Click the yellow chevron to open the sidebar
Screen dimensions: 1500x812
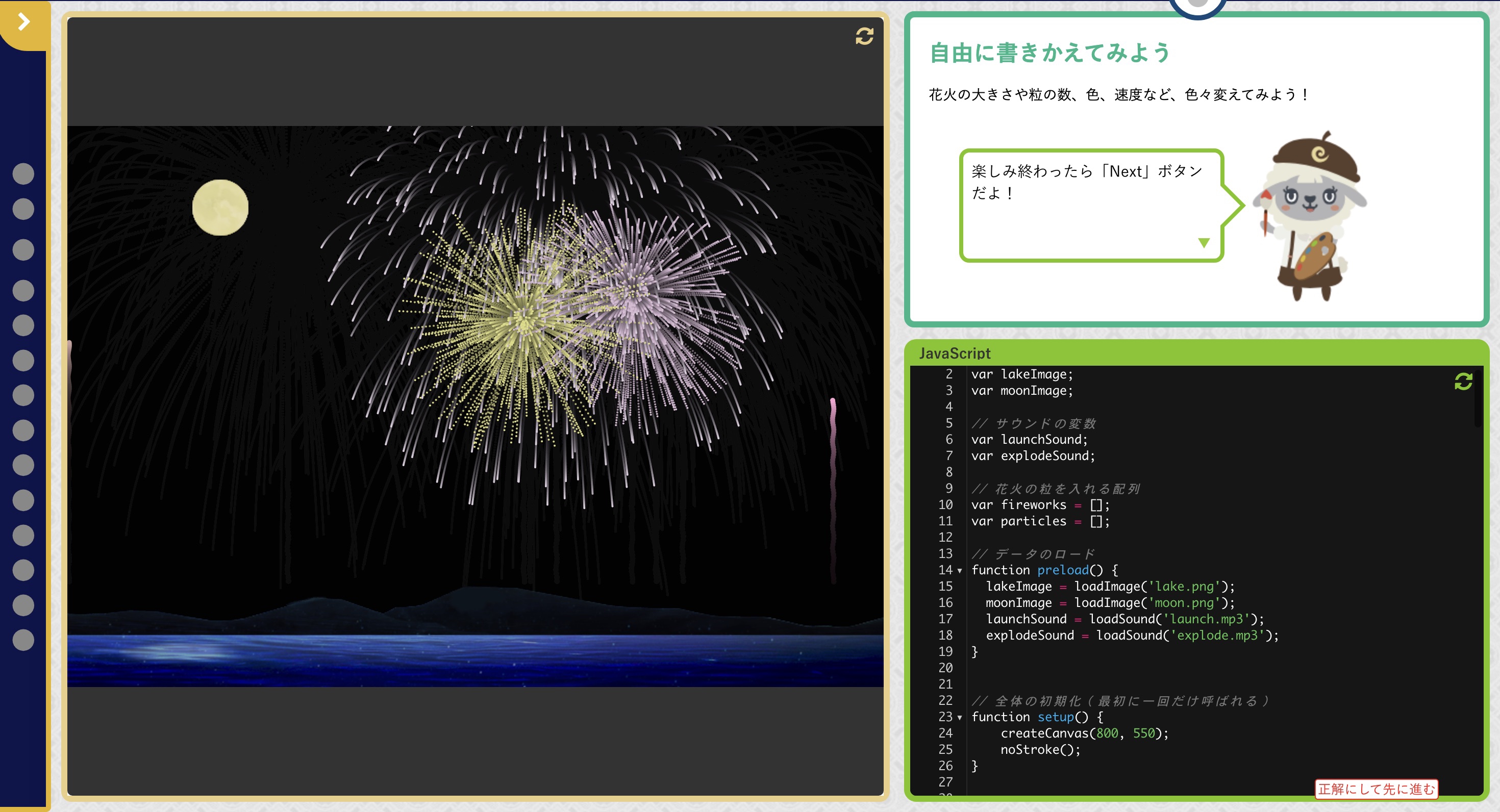(23, 22)
